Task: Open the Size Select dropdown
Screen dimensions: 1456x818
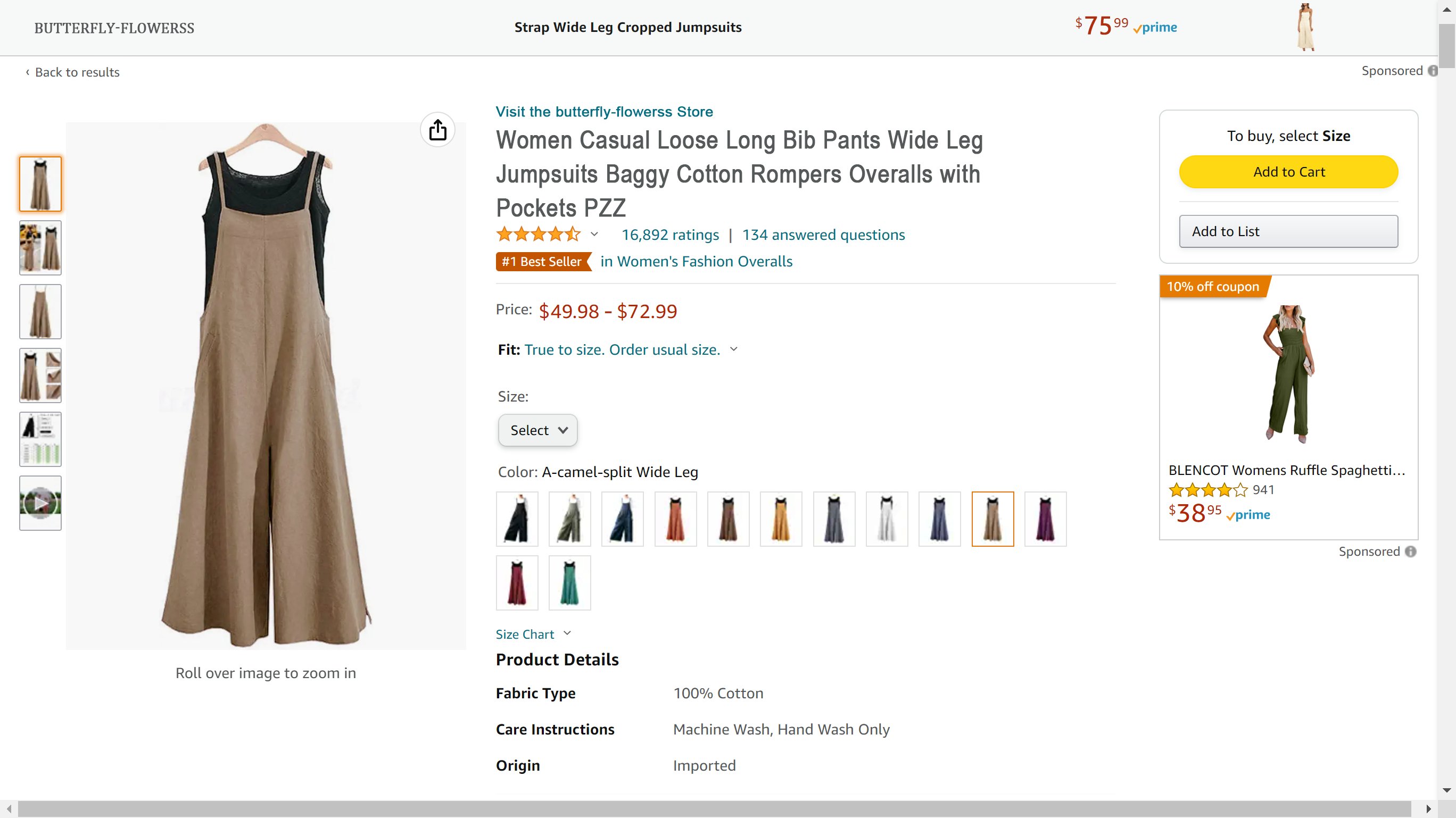Action: click(x=537, y=430)
